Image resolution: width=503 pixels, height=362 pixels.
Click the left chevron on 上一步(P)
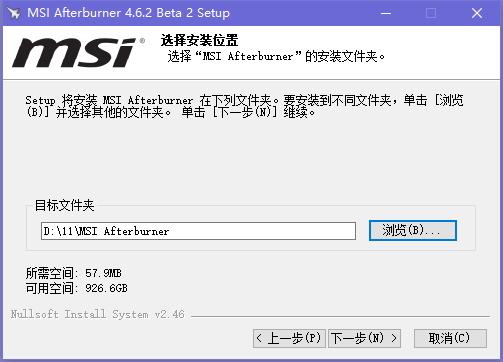click(259, 338)
